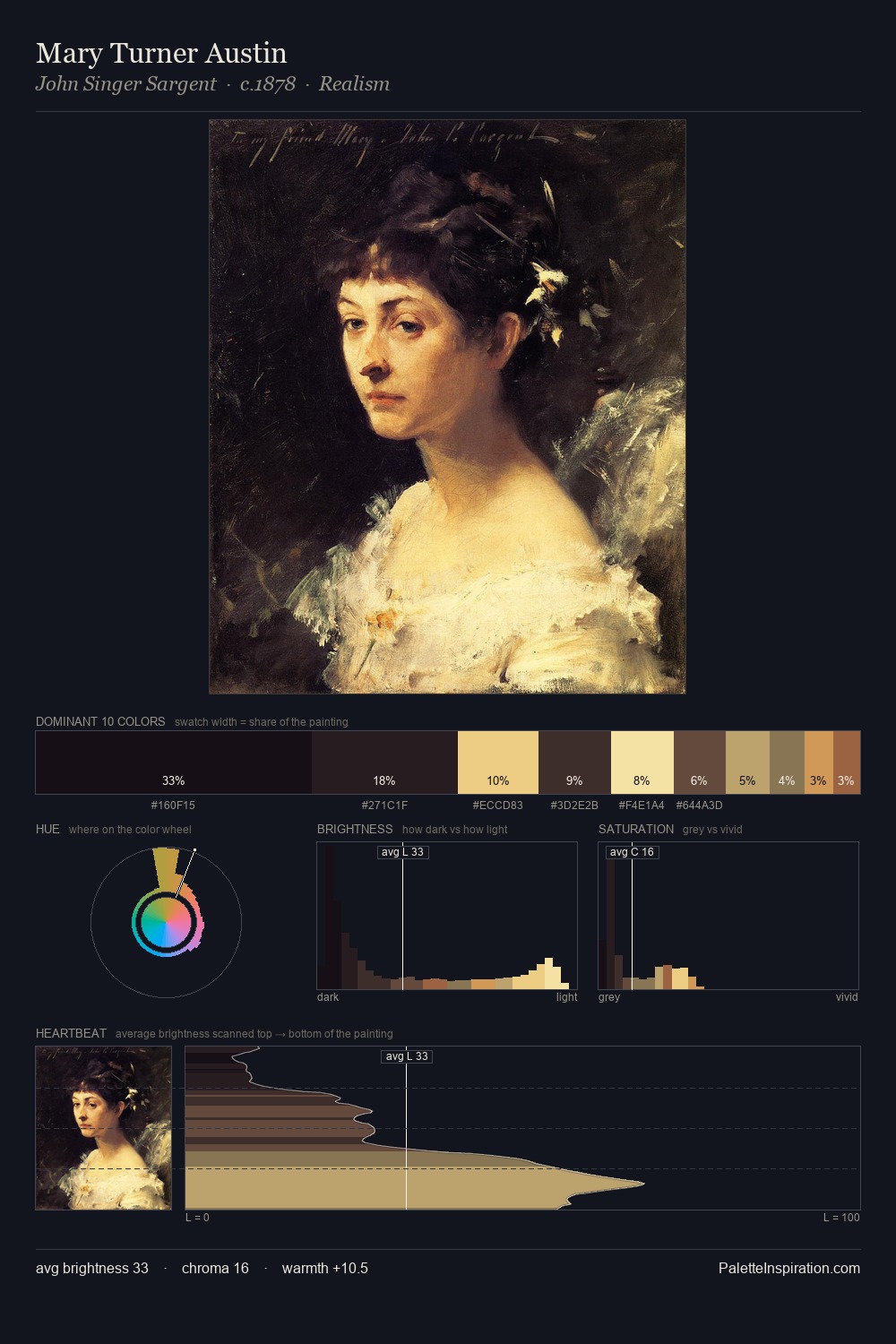Open the small heartbeat painting thumbnail
Viewport: 896px width, 1344px height.
103,1128
